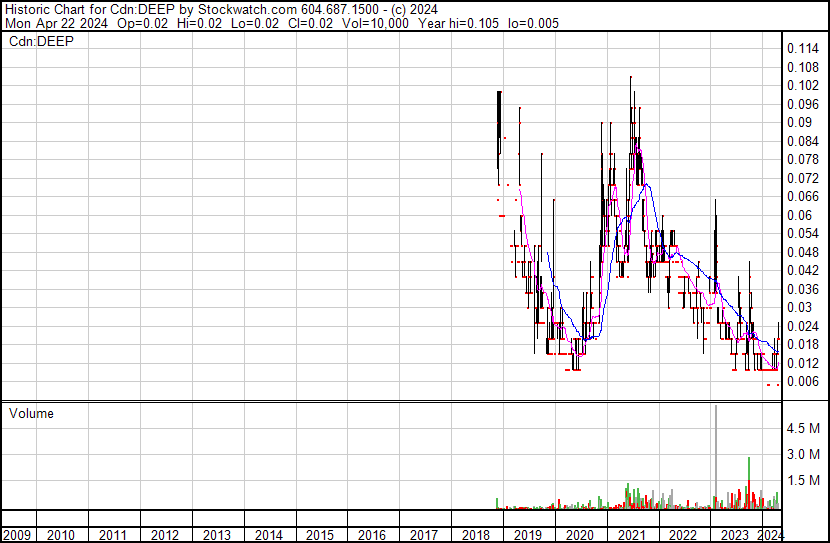Click the 0.018 price axis label
The image size is (830, 543).
803,345
